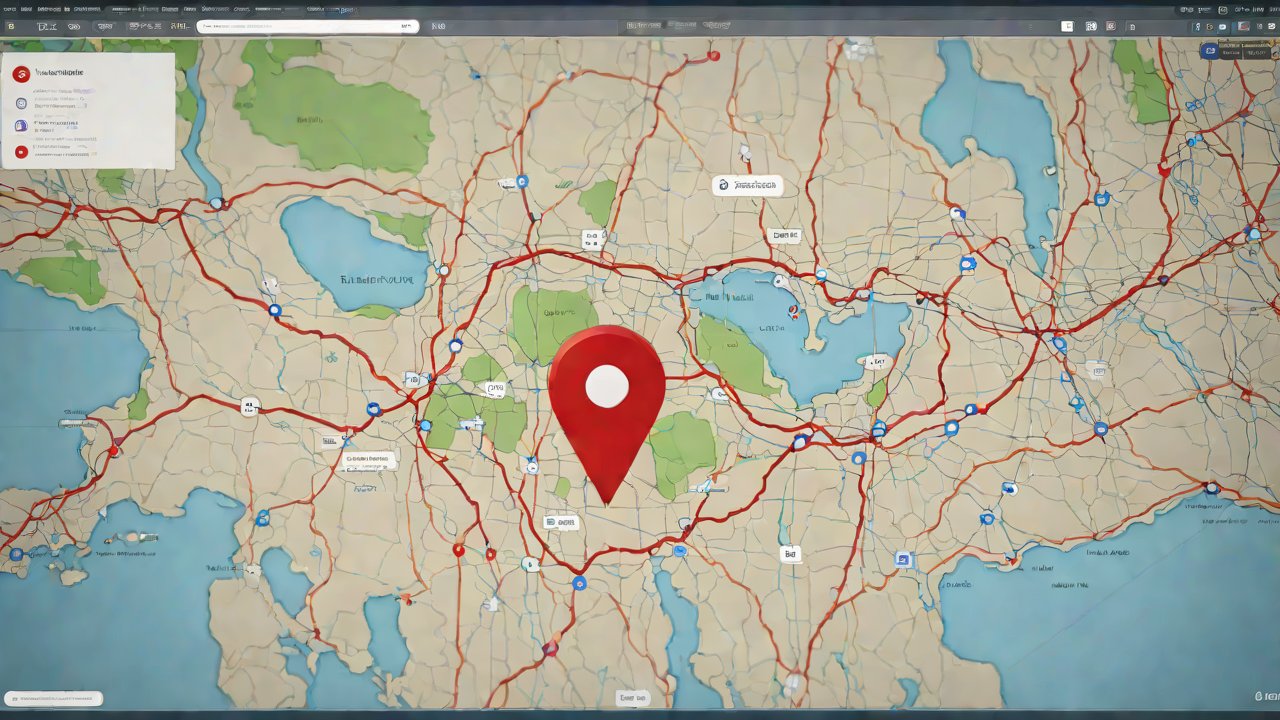Open the white place label above the central lake
1280x720 pixels.
click(747, 185)
